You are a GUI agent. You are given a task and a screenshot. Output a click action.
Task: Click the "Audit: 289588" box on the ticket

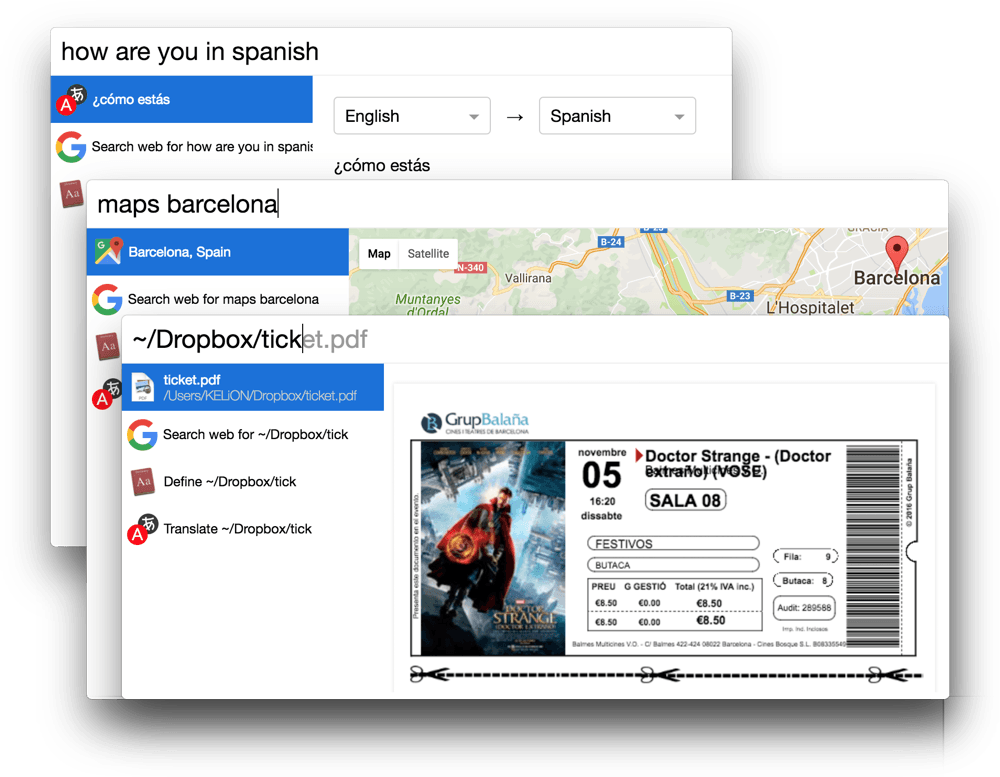[804, 608]
